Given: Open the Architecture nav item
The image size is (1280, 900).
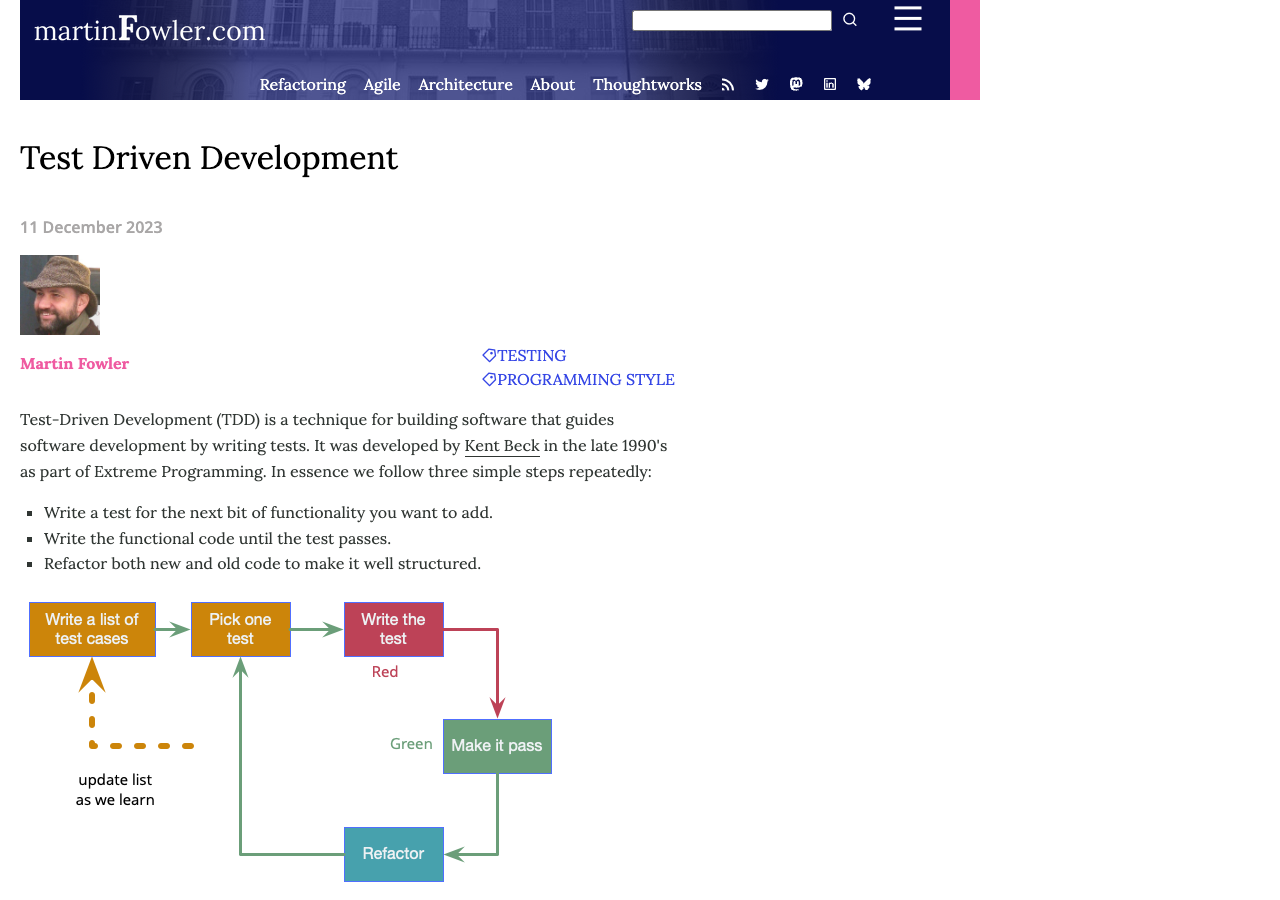Looking at the screenshot, I should [x=465, y=85].
